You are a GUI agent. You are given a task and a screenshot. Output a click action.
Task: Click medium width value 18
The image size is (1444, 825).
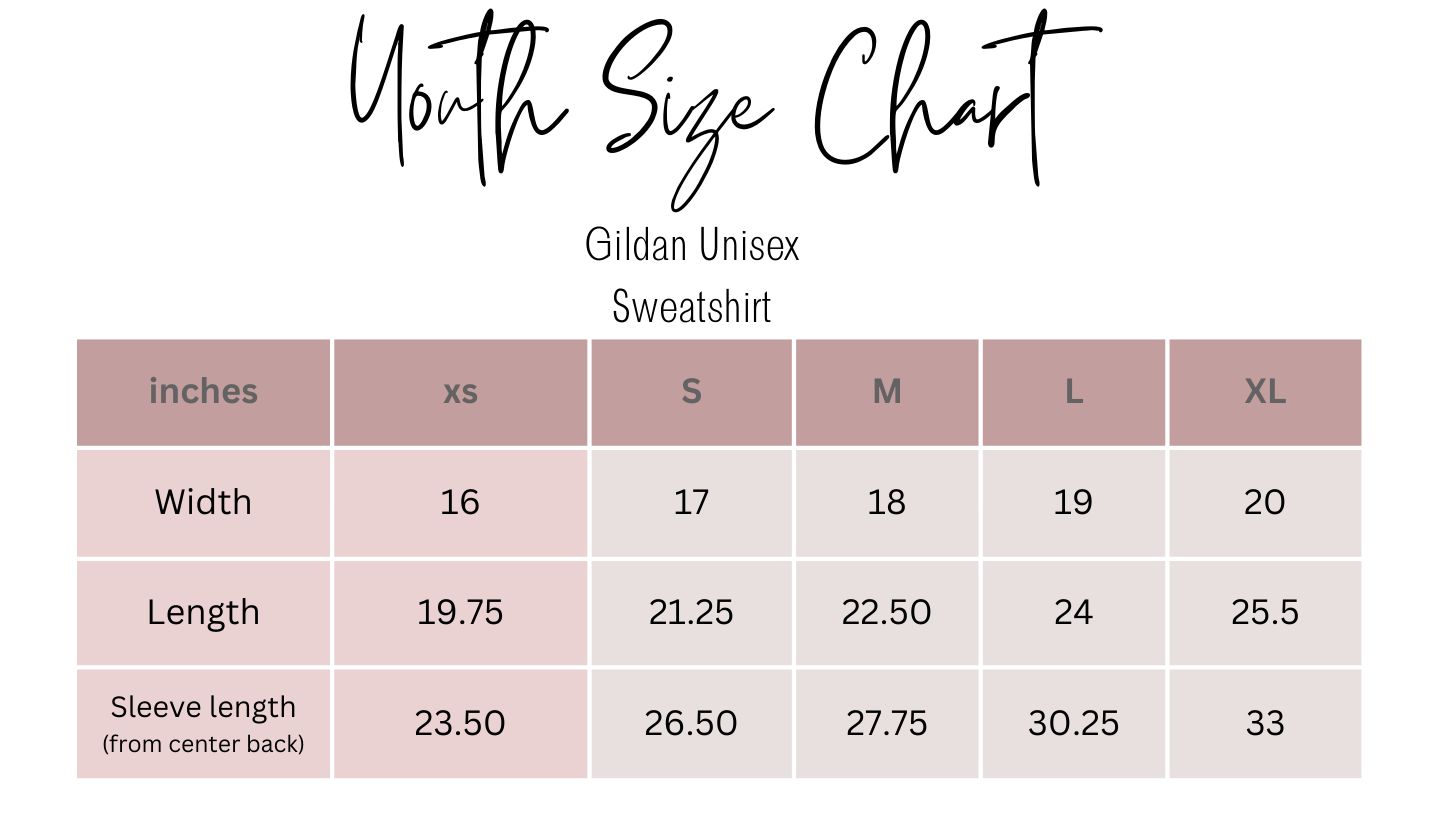[x=887, y=502]
